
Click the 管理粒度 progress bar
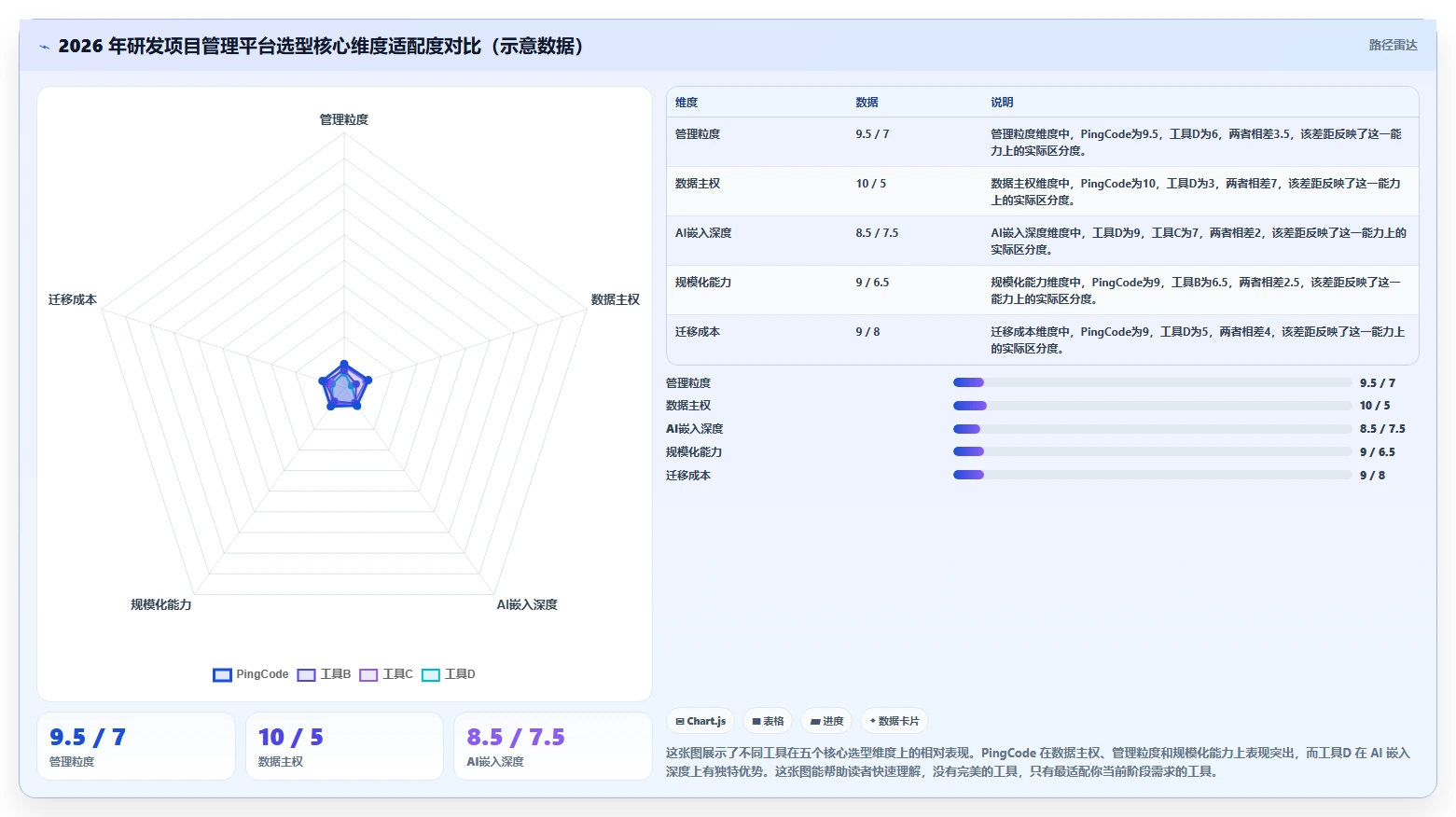click(x=1152, y=382)
